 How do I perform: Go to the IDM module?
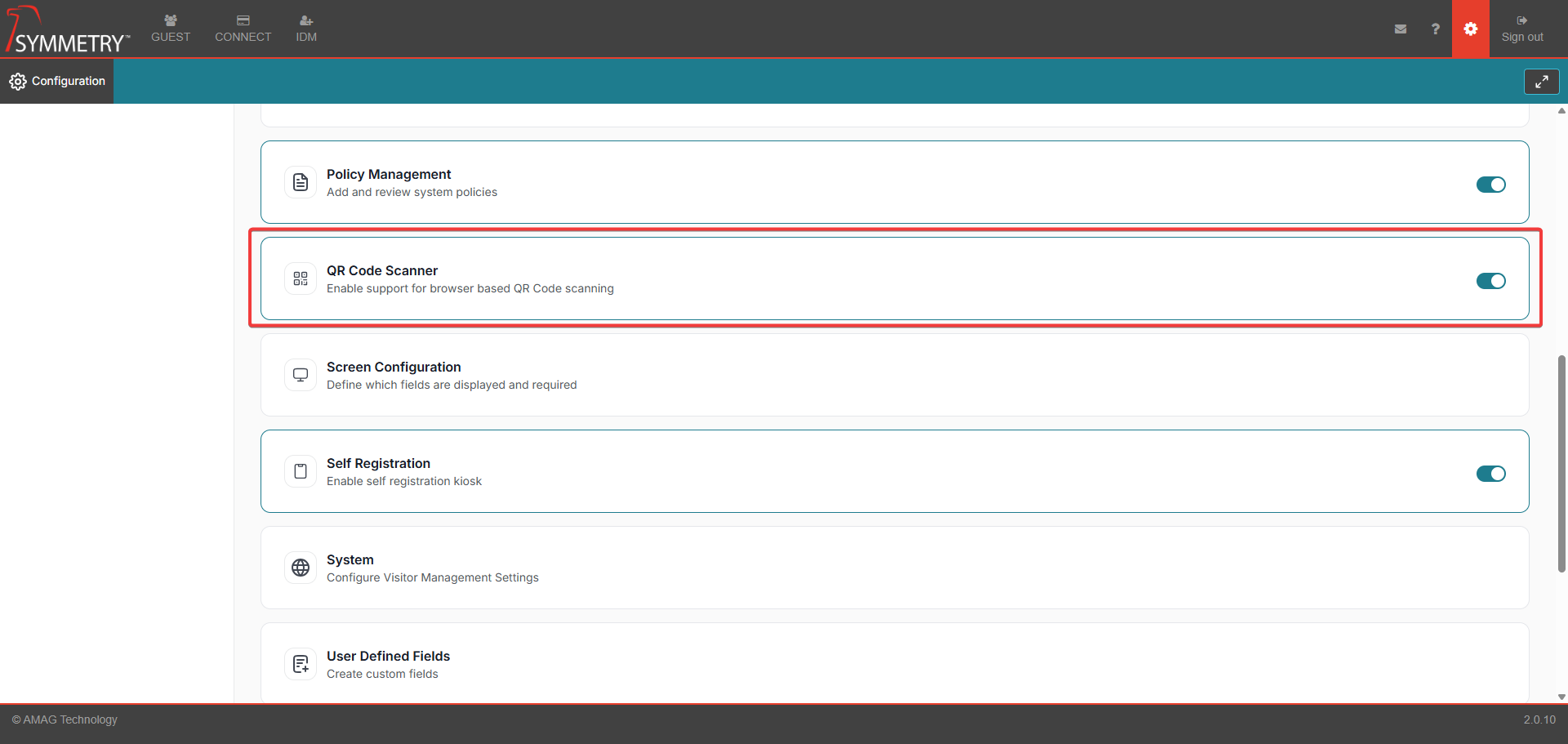point(306,29)
